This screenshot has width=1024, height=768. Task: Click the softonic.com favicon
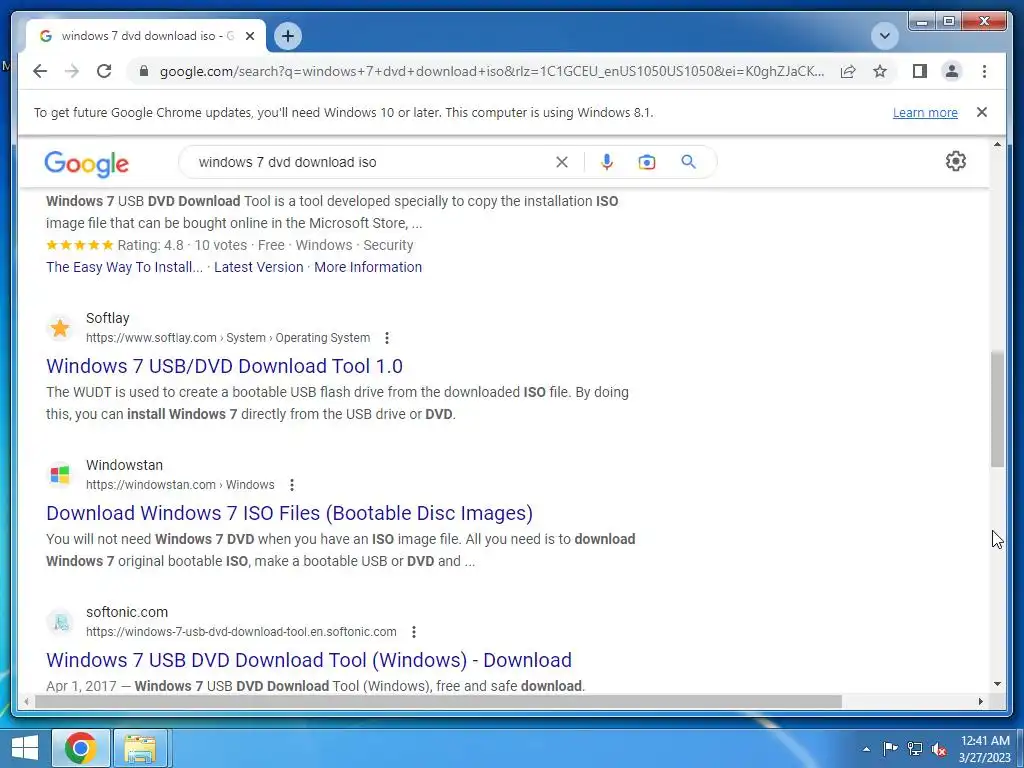(60, 622)
